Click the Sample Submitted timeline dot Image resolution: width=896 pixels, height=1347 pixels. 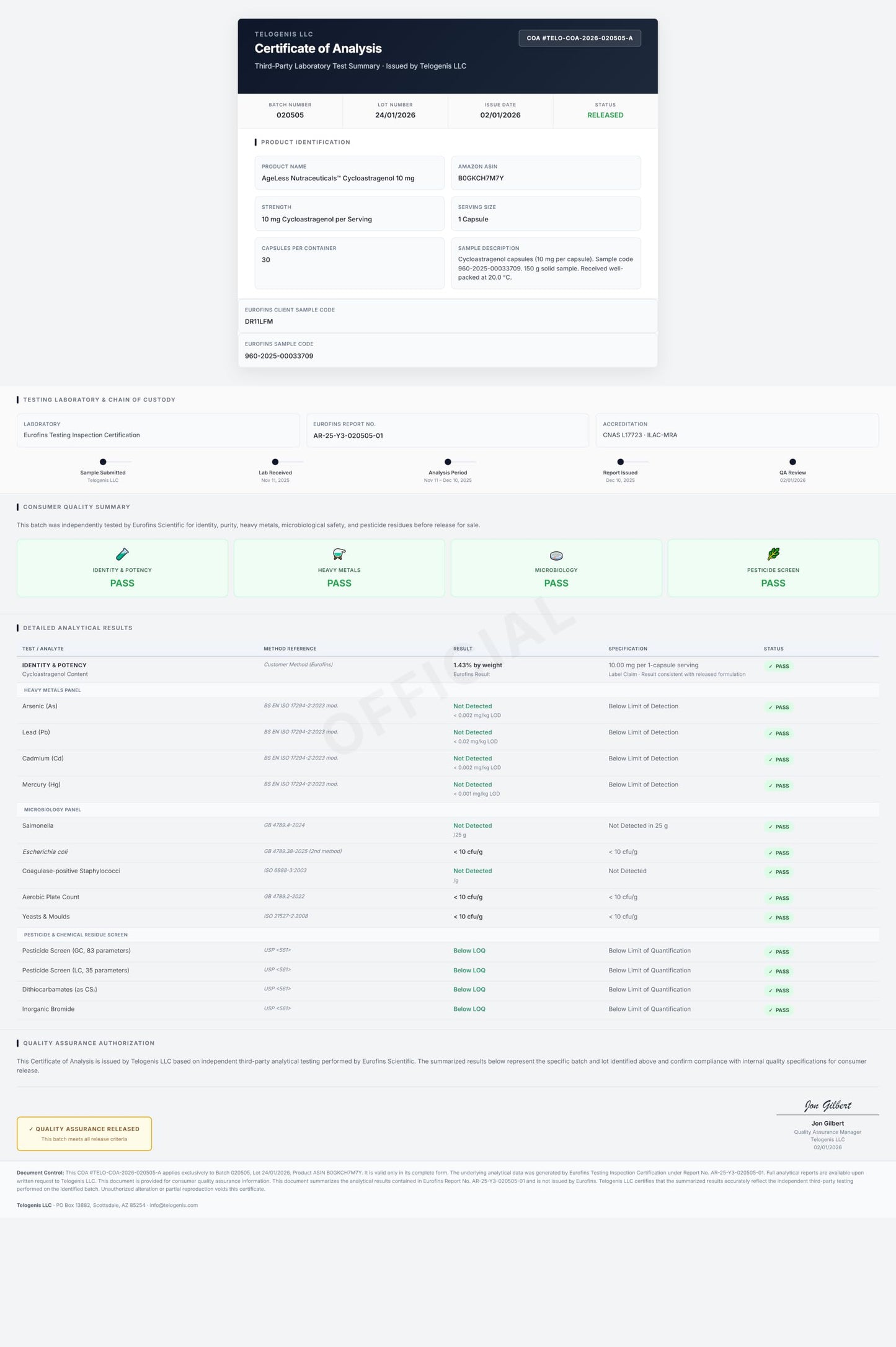103,462
